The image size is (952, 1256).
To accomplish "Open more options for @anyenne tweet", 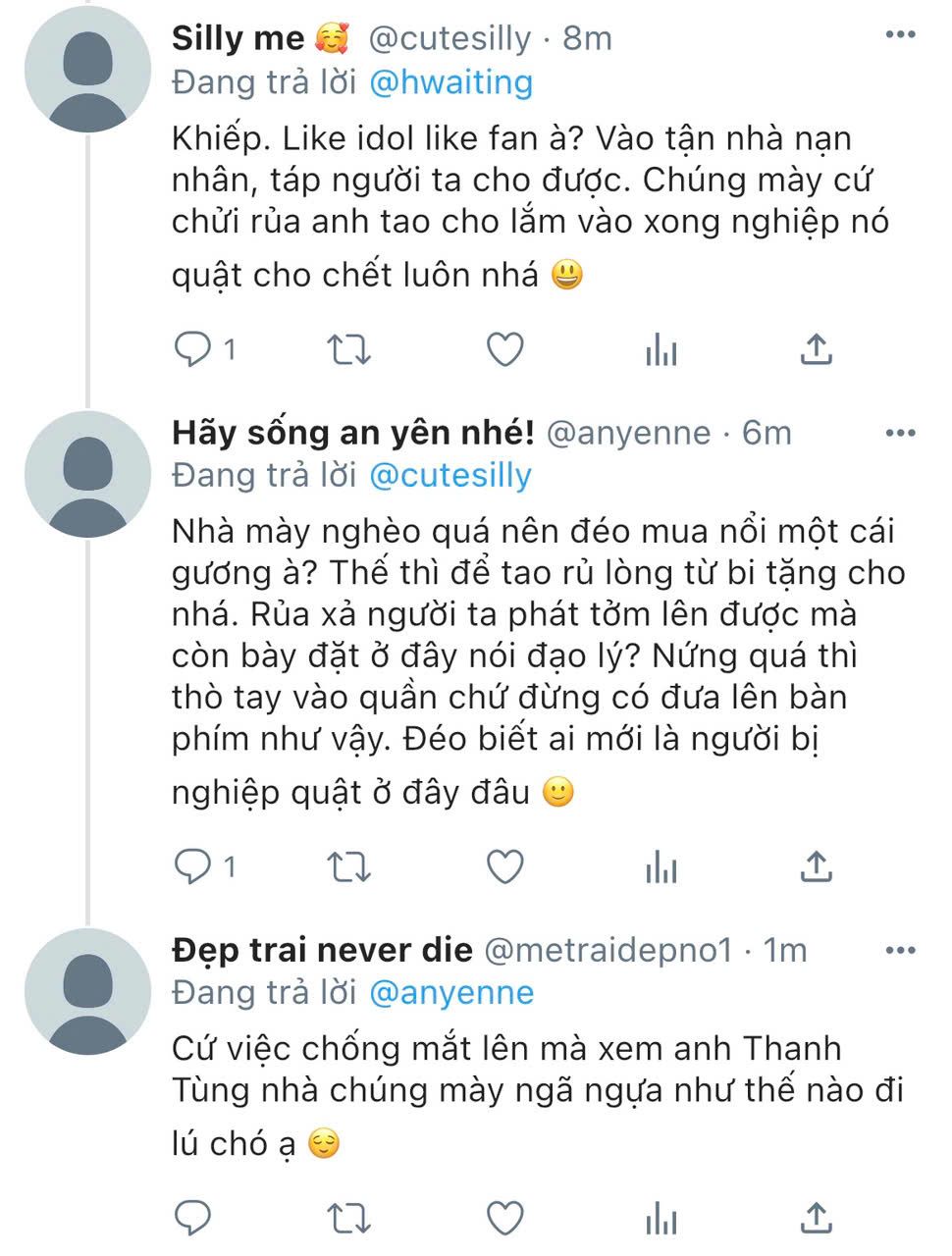I will click(x=899, y=432).
